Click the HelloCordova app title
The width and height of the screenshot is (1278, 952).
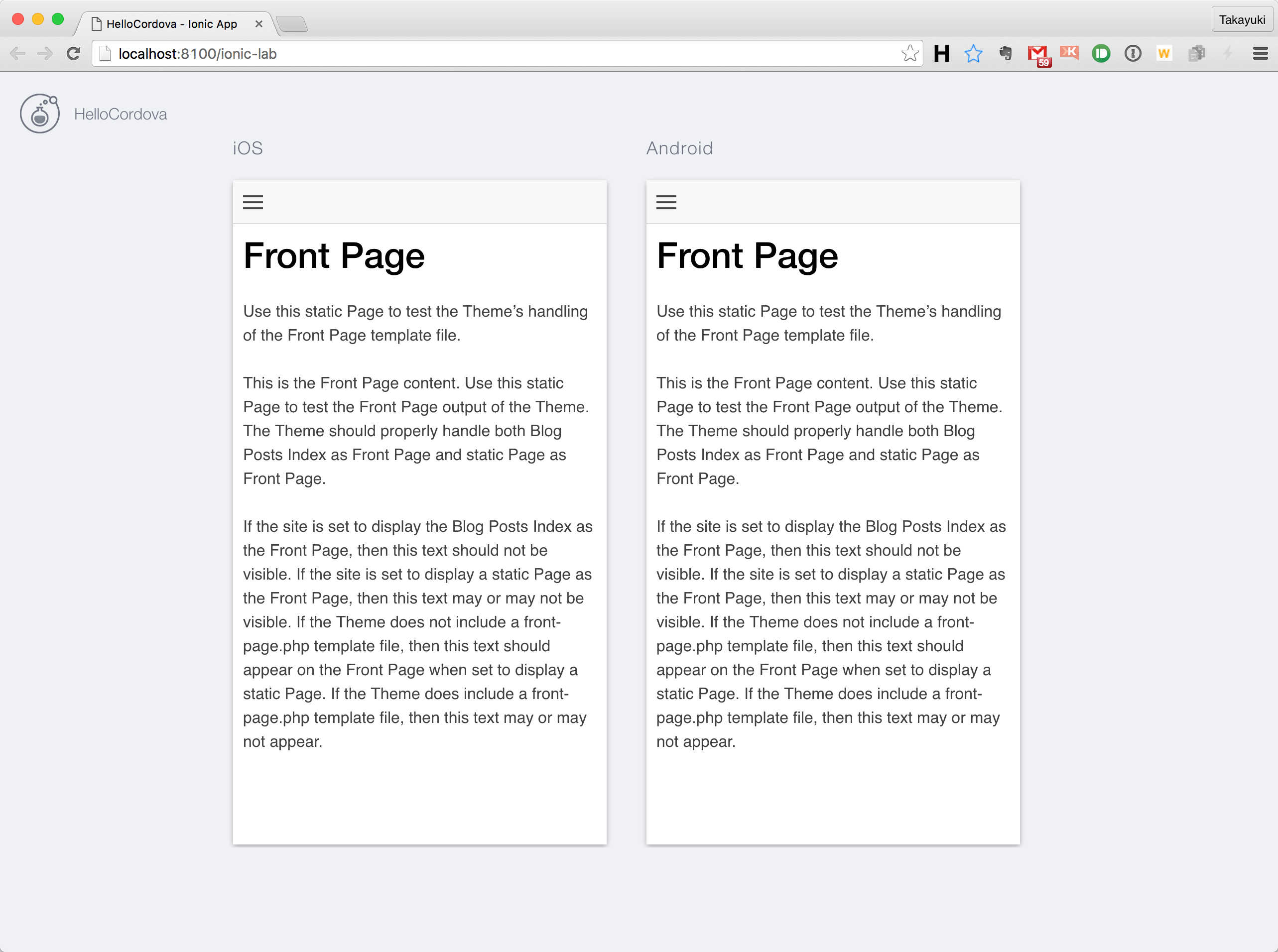click(x=121, y=114)
